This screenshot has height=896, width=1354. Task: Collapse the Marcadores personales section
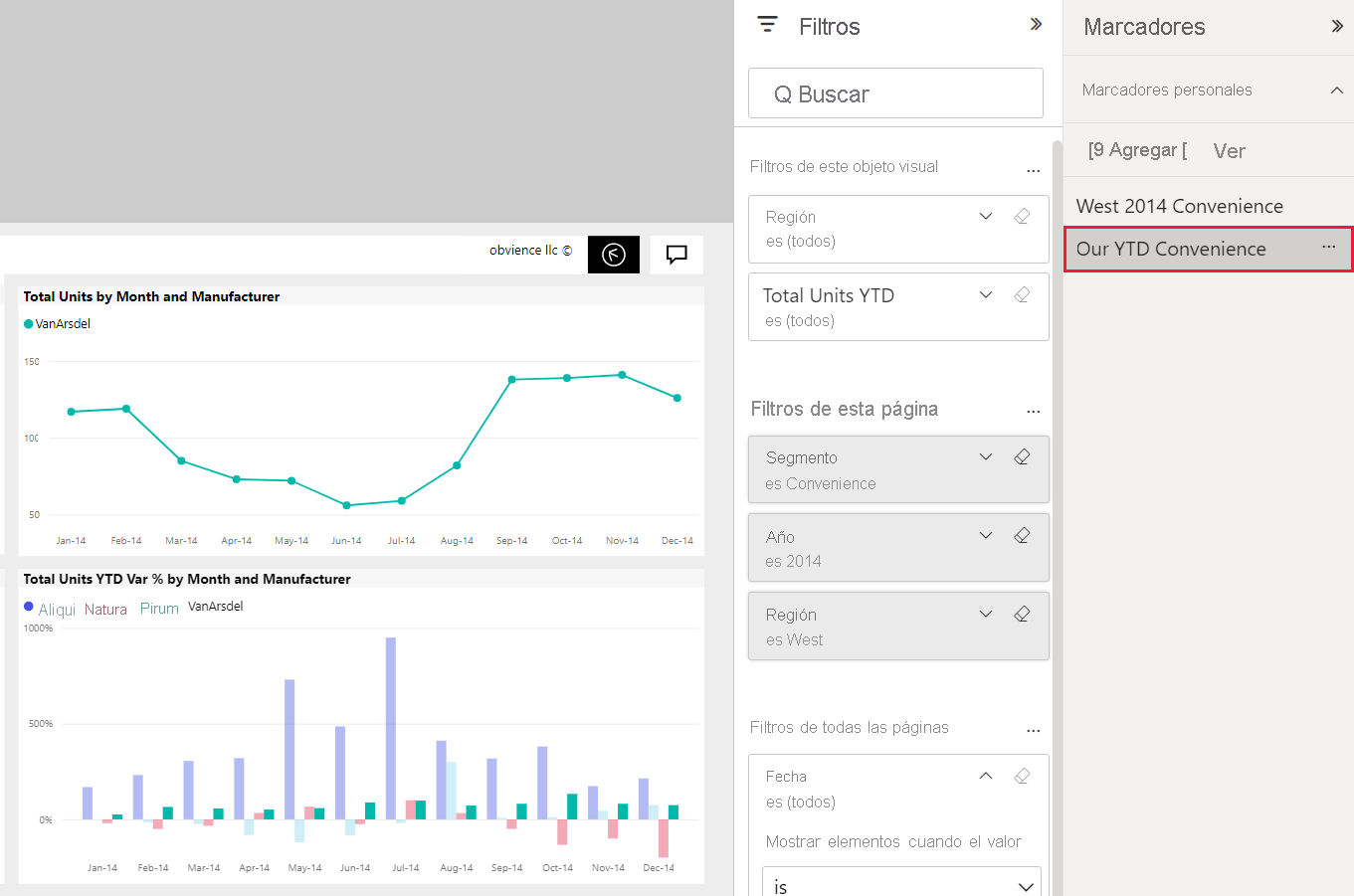click(x=1337, y=90)
